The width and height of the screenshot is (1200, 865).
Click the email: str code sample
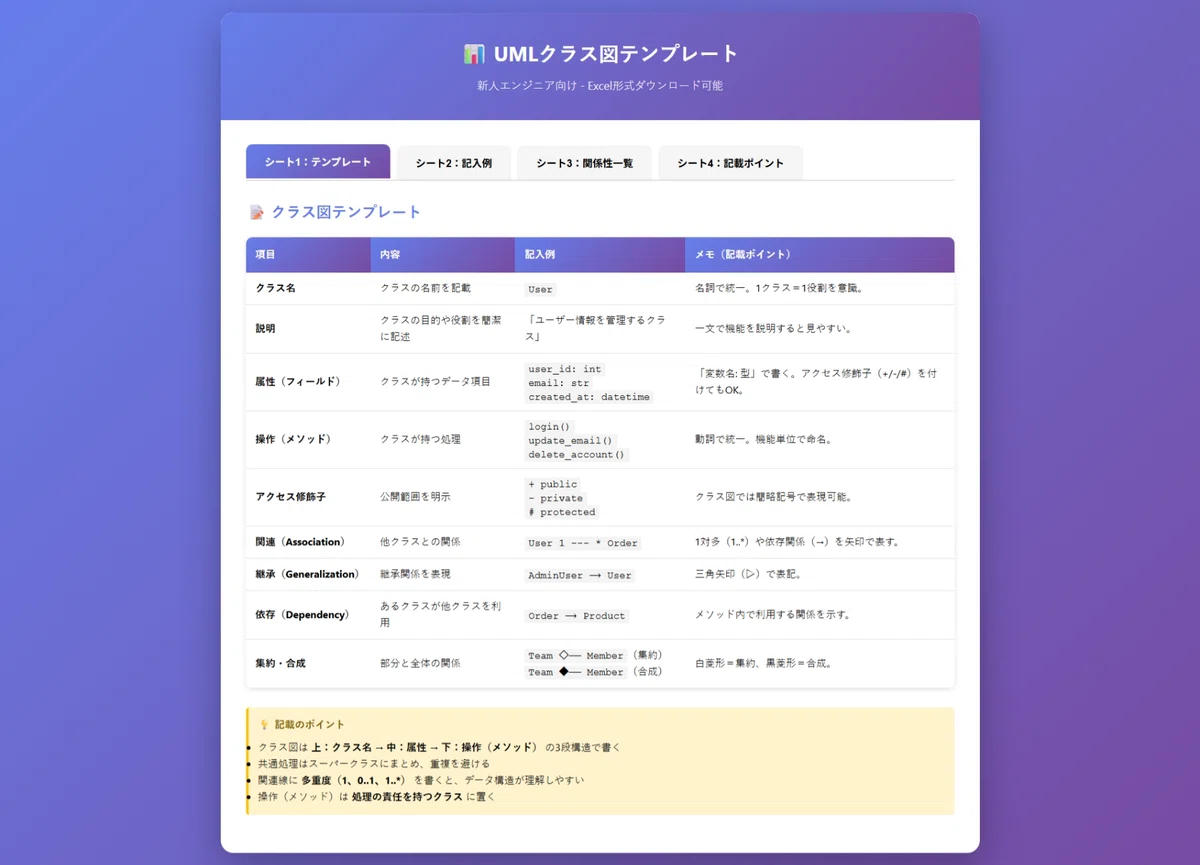coord(559,383)
